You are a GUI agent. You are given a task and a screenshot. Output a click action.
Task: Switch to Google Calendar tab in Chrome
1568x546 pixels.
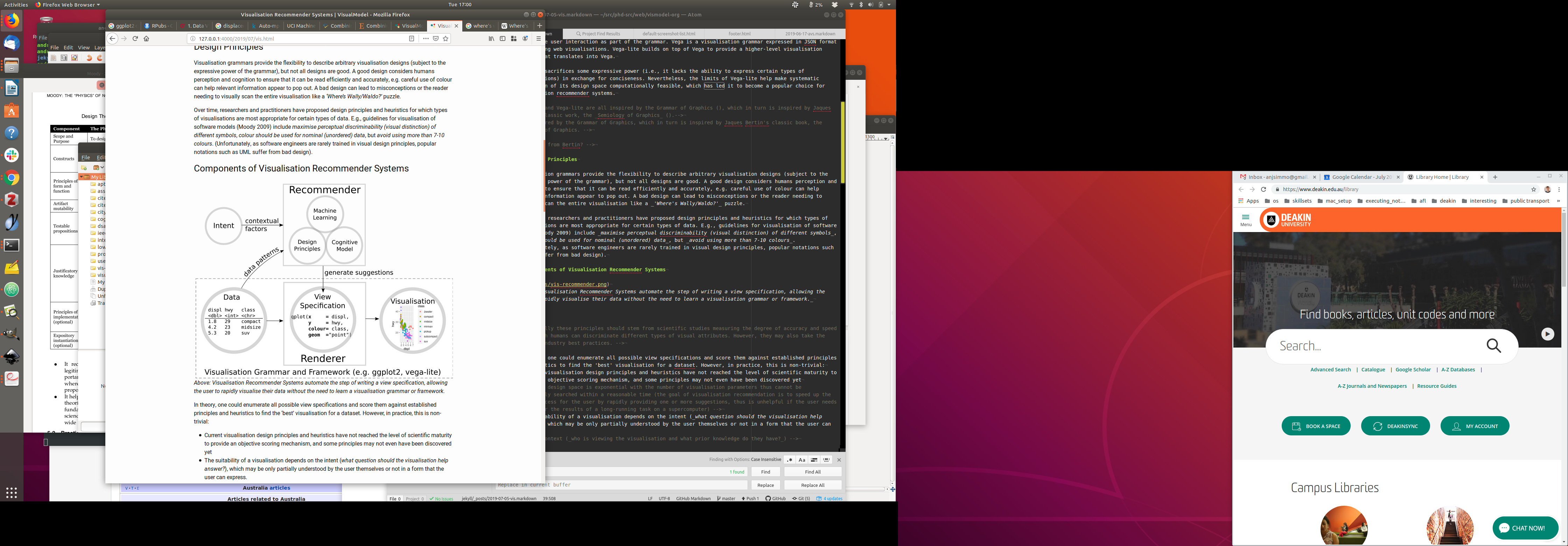(1361, 177)
